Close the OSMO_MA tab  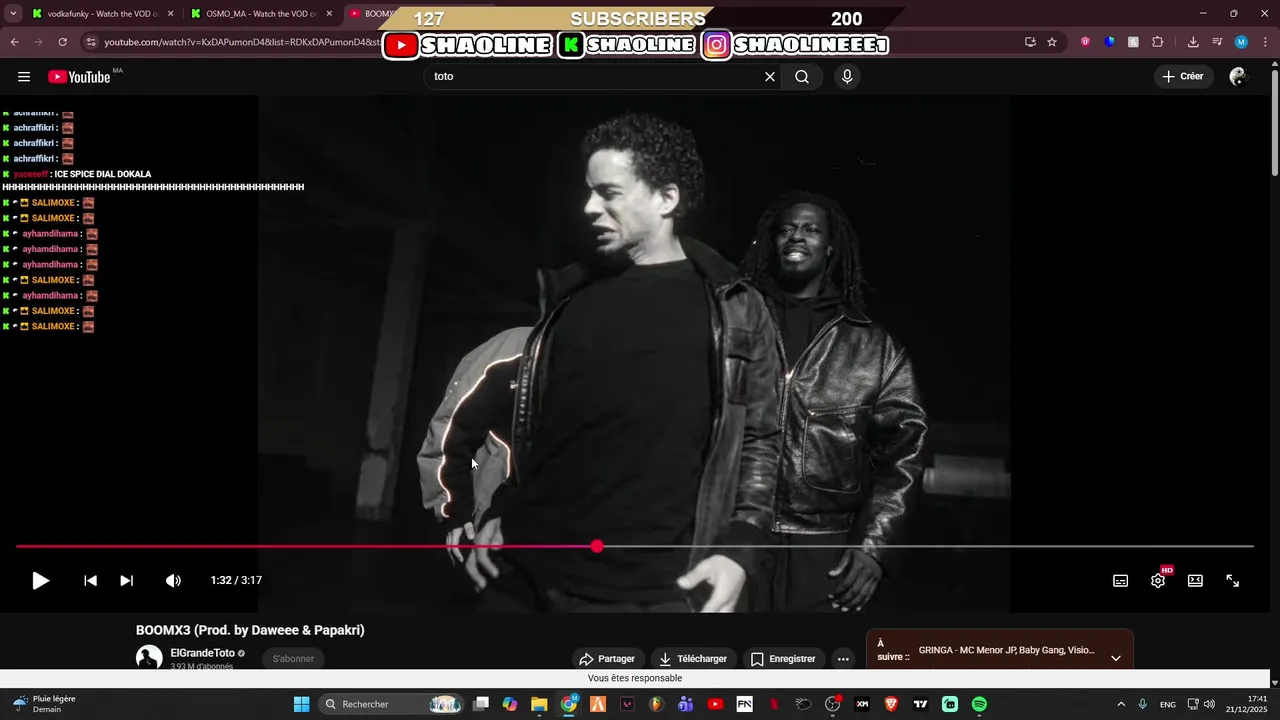click(329, 14)
